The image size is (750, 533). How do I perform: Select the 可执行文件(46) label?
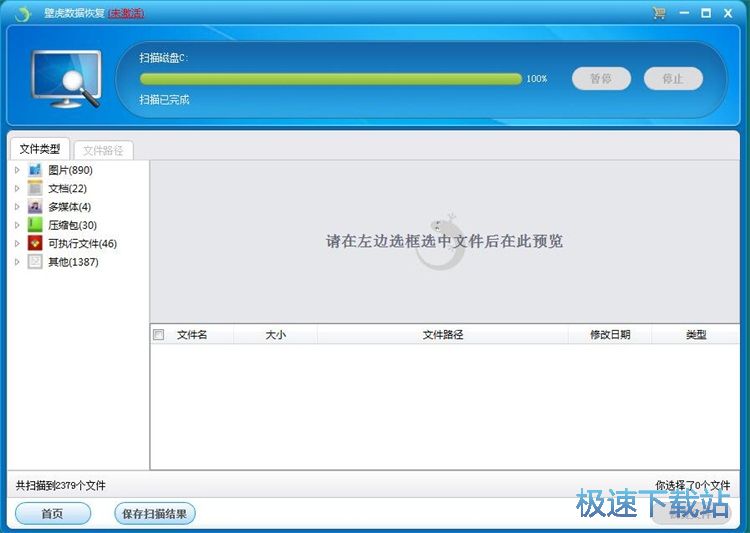click(x=82, y=244)
